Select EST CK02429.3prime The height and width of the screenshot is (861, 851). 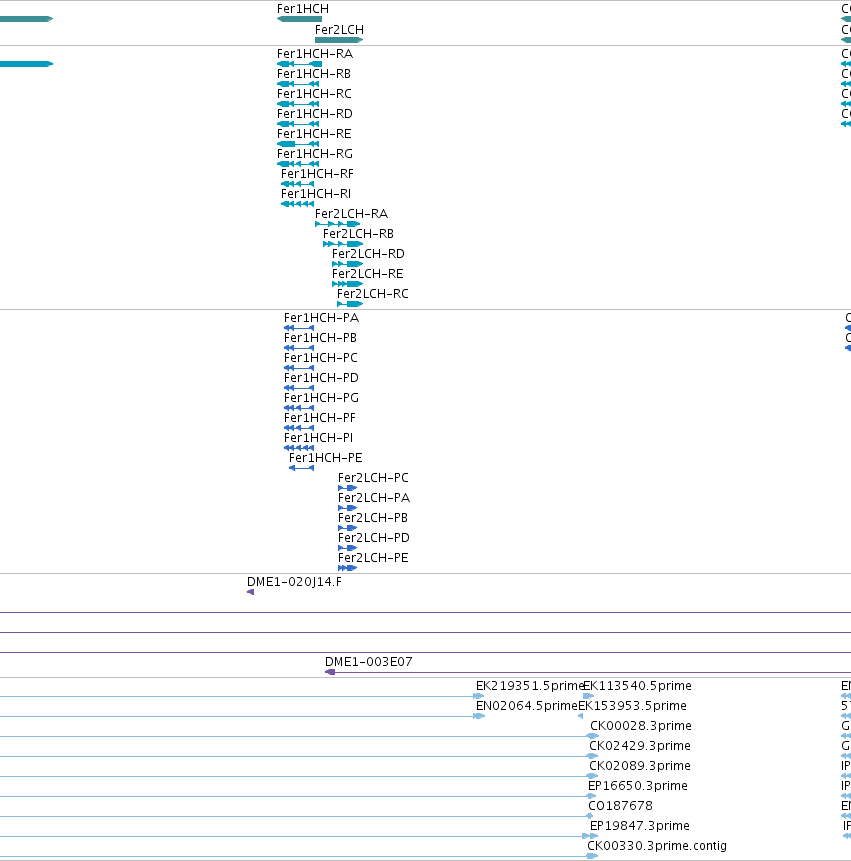click(299, 757)
